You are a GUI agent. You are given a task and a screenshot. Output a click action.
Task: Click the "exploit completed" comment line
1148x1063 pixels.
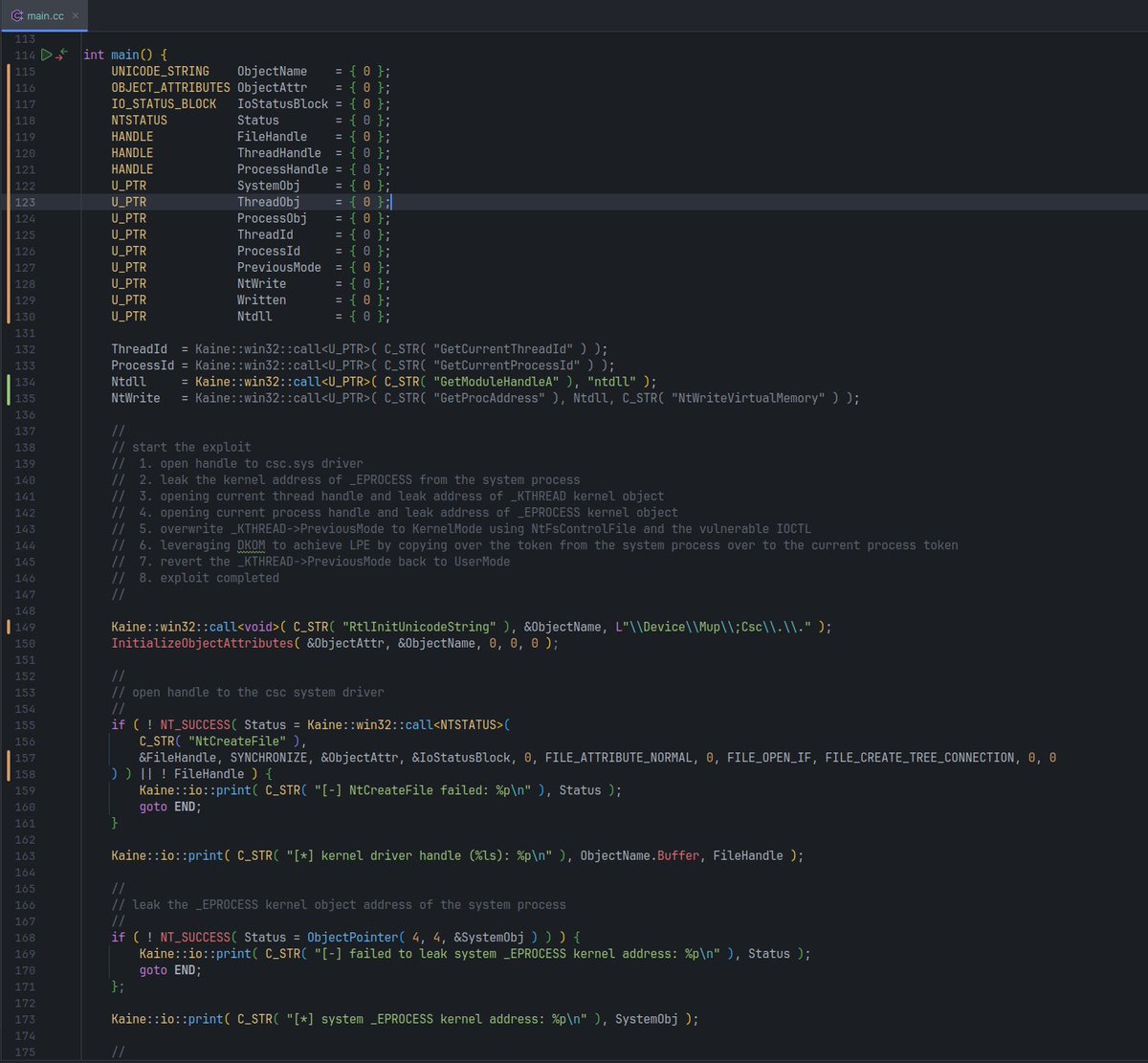coord(195,578)
